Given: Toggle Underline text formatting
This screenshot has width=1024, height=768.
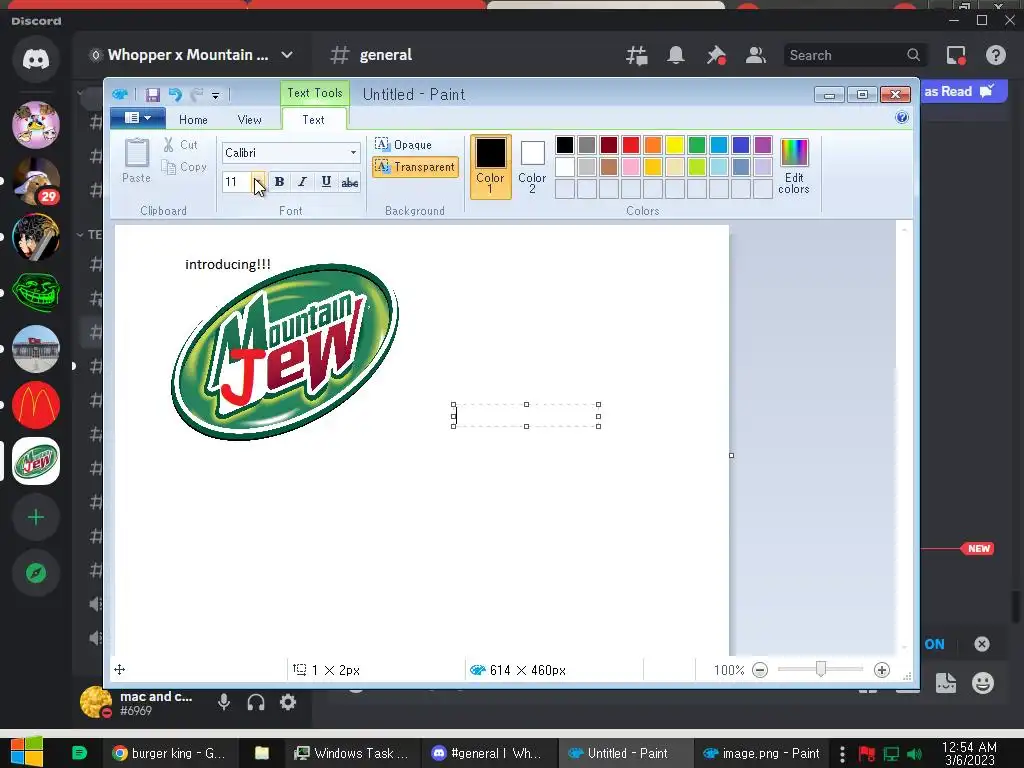Looking at the screenshot, I should coord(326,182).
